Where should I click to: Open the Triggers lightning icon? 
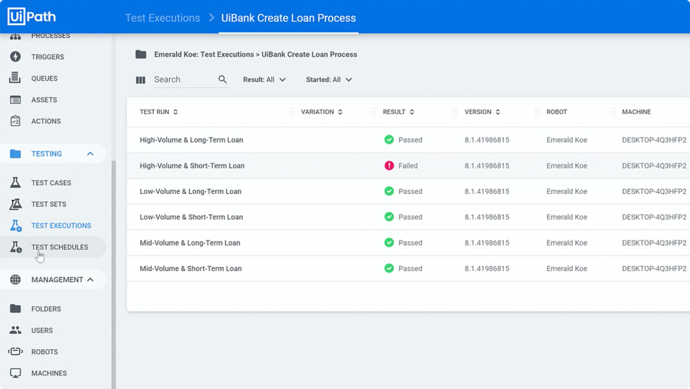(x=15, y=57)
